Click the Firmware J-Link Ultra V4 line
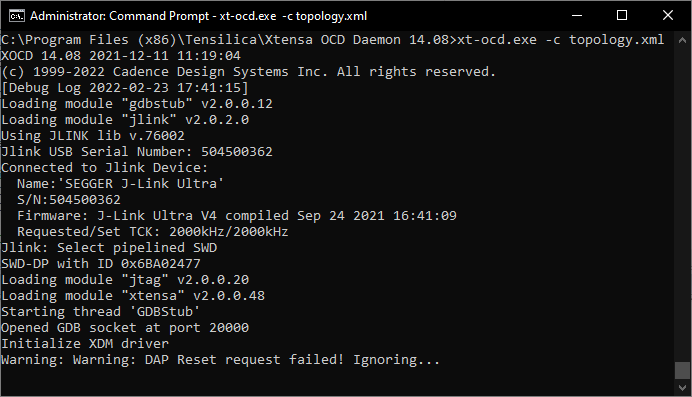692x397 pixels. tap(237, 216)
